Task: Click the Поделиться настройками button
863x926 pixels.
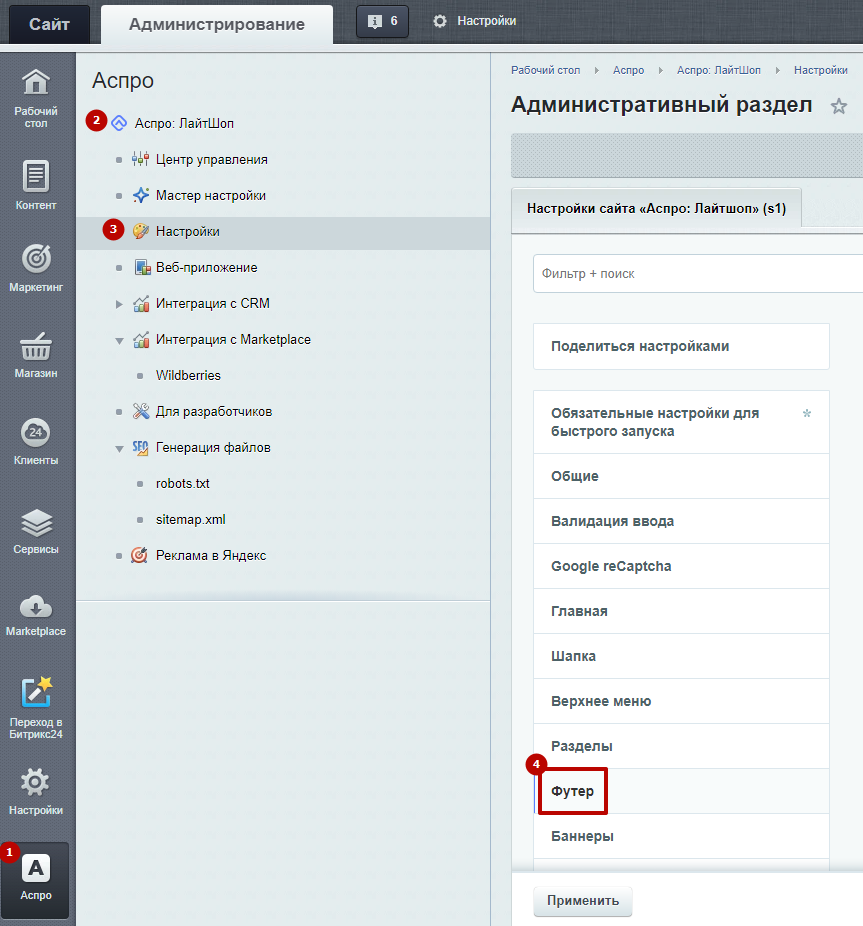Action: coord(681,346)
